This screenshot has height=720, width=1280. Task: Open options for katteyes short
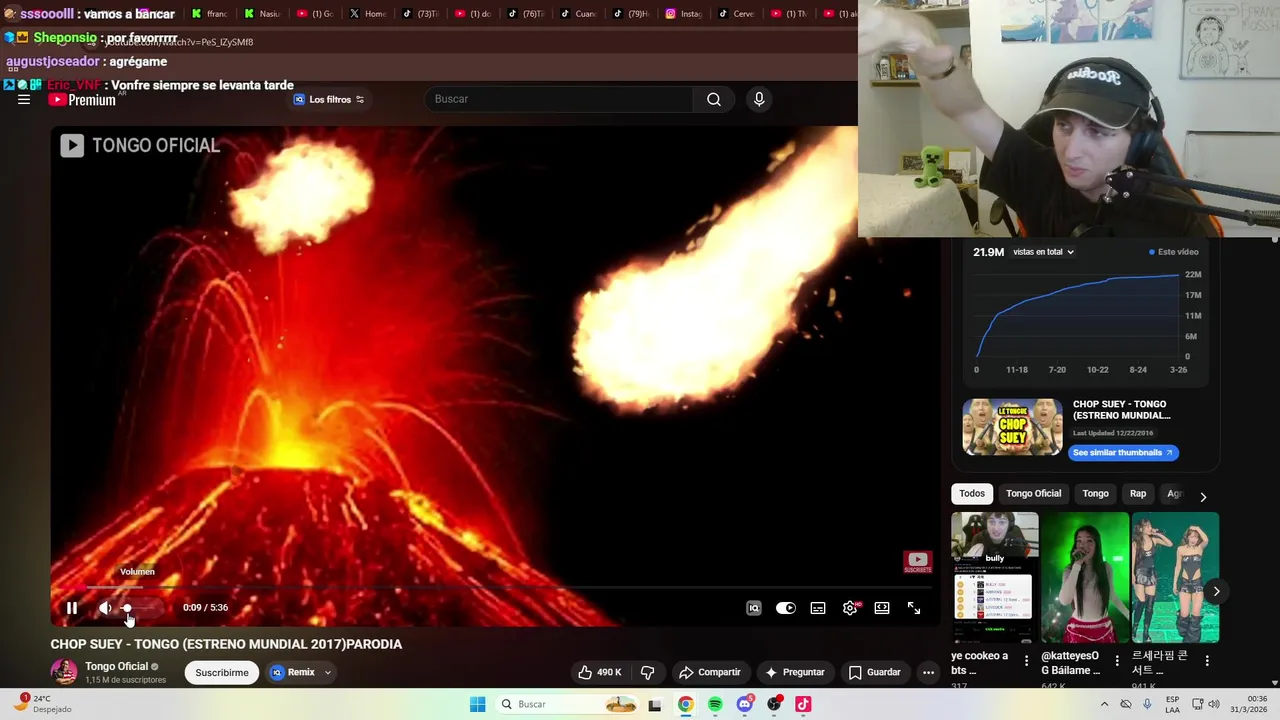tap(1116, 661)
